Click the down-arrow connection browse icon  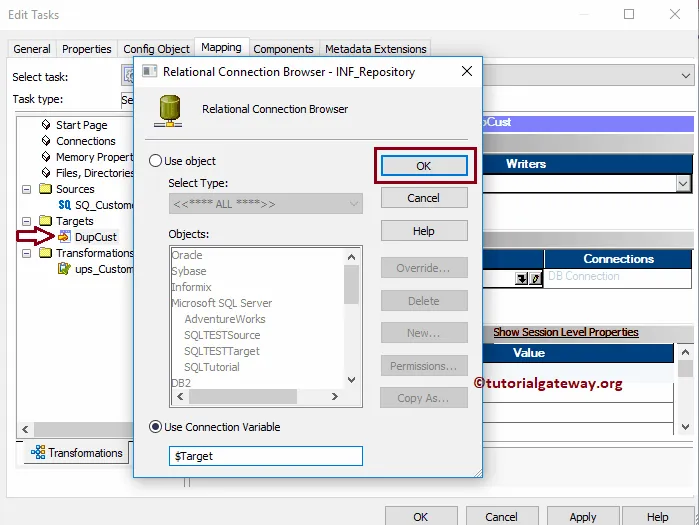point(521,279)
